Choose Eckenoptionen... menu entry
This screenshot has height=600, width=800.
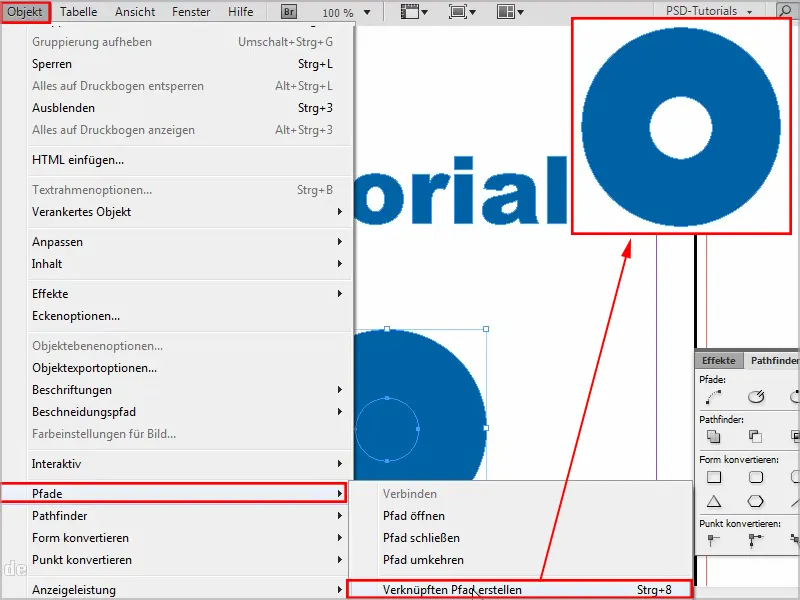(190, 316)
